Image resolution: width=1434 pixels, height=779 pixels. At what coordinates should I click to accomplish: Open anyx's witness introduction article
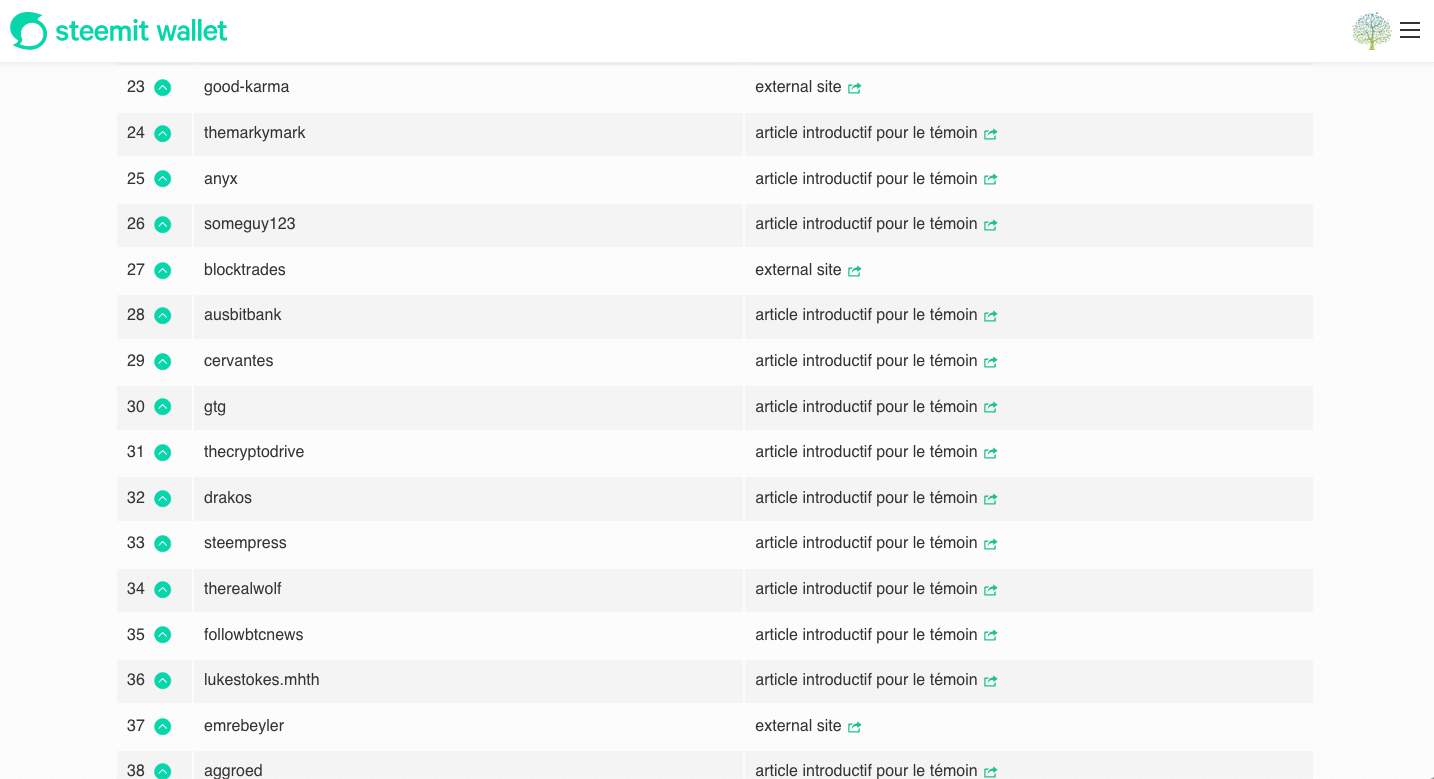click(876, 179)
